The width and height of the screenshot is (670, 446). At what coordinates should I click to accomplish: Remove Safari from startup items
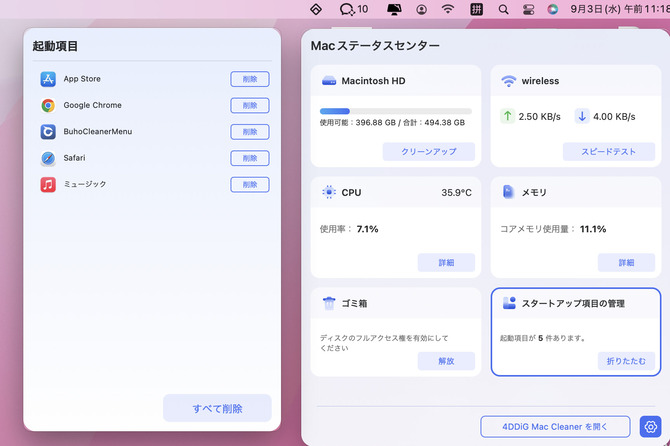click(x=250, y=158)
